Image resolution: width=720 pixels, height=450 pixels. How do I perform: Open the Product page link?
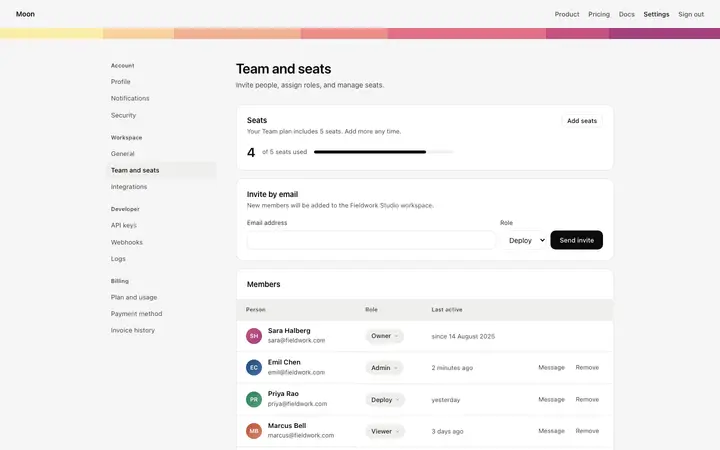567,14
